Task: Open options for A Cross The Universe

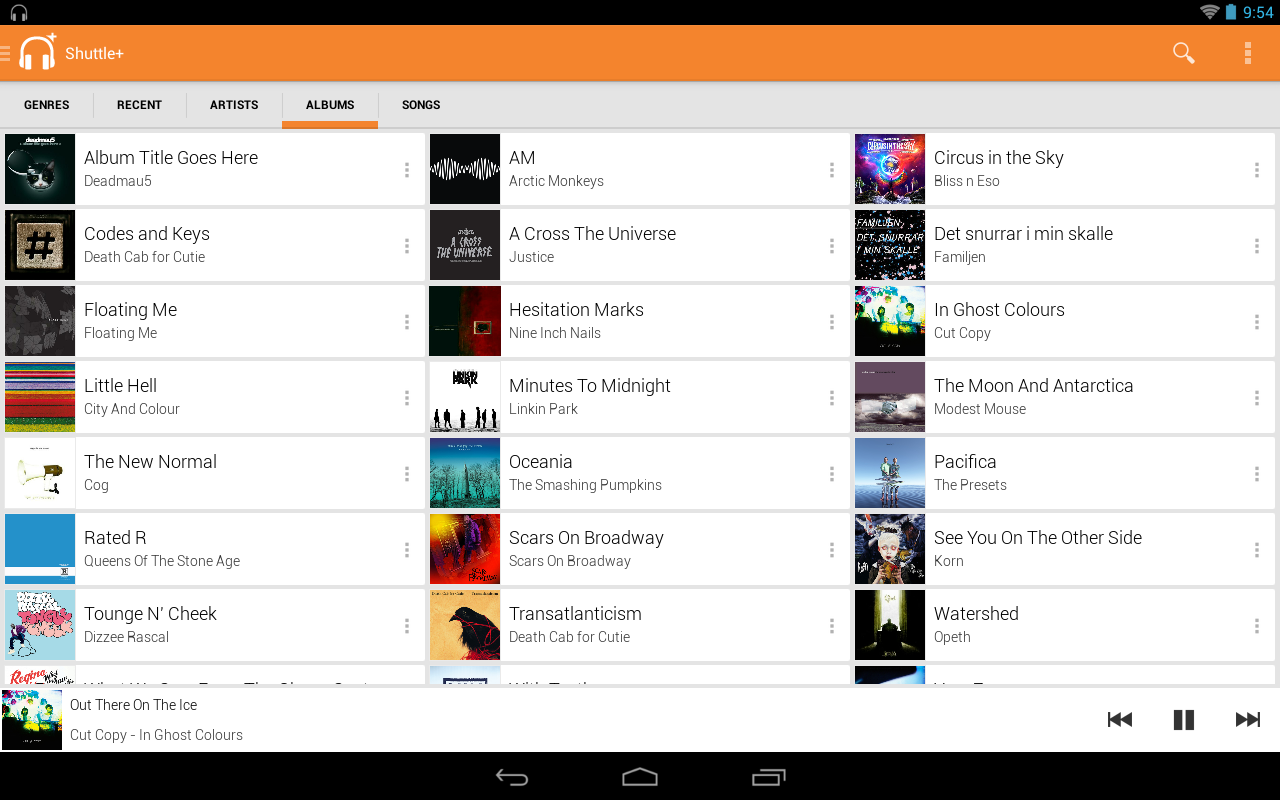Action: 832,246
